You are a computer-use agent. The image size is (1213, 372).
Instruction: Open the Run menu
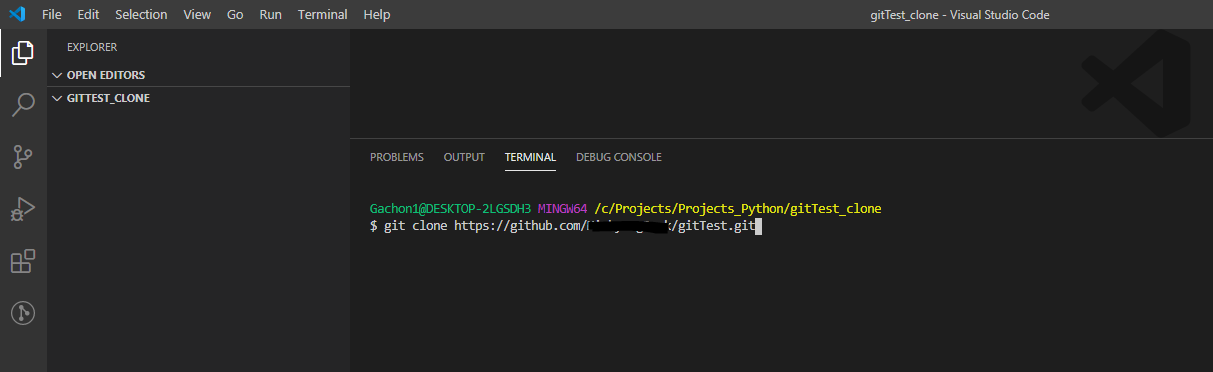[x=270, y=15]
